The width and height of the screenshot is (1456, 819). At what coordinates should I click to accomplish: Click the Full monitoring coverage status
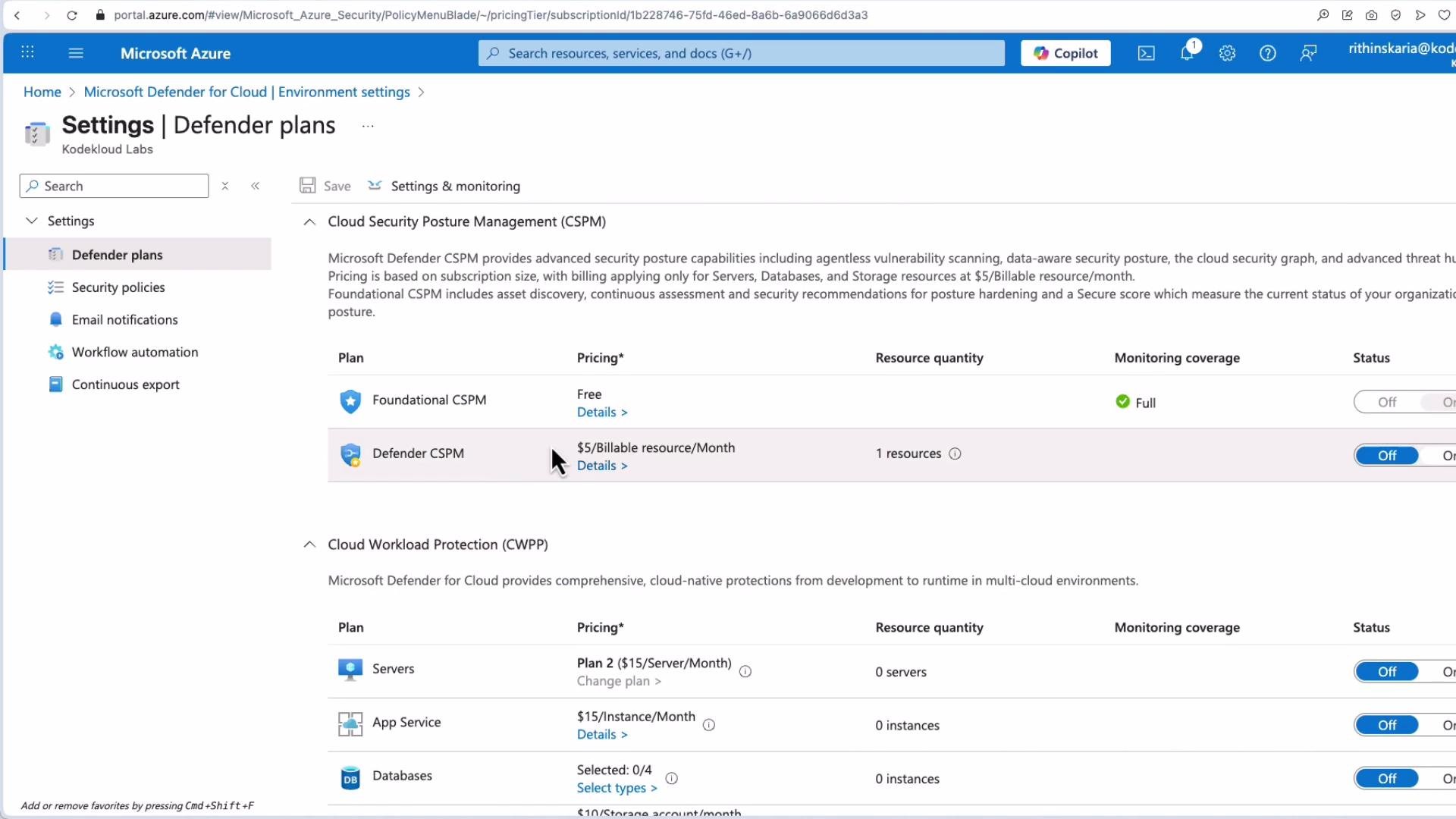[x=1135, y=403]
